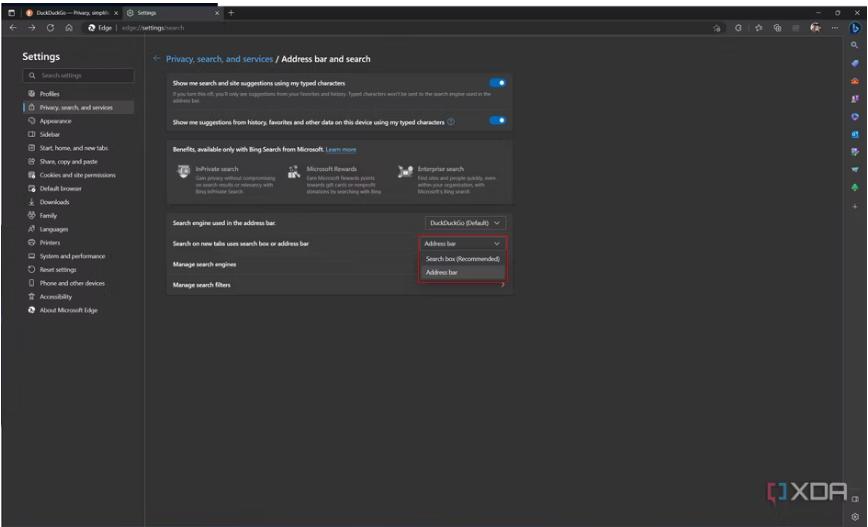This screenshot has width=868, height=527.
Task: Click the browser Back arrow button
Action: click(x=13, y=28)
